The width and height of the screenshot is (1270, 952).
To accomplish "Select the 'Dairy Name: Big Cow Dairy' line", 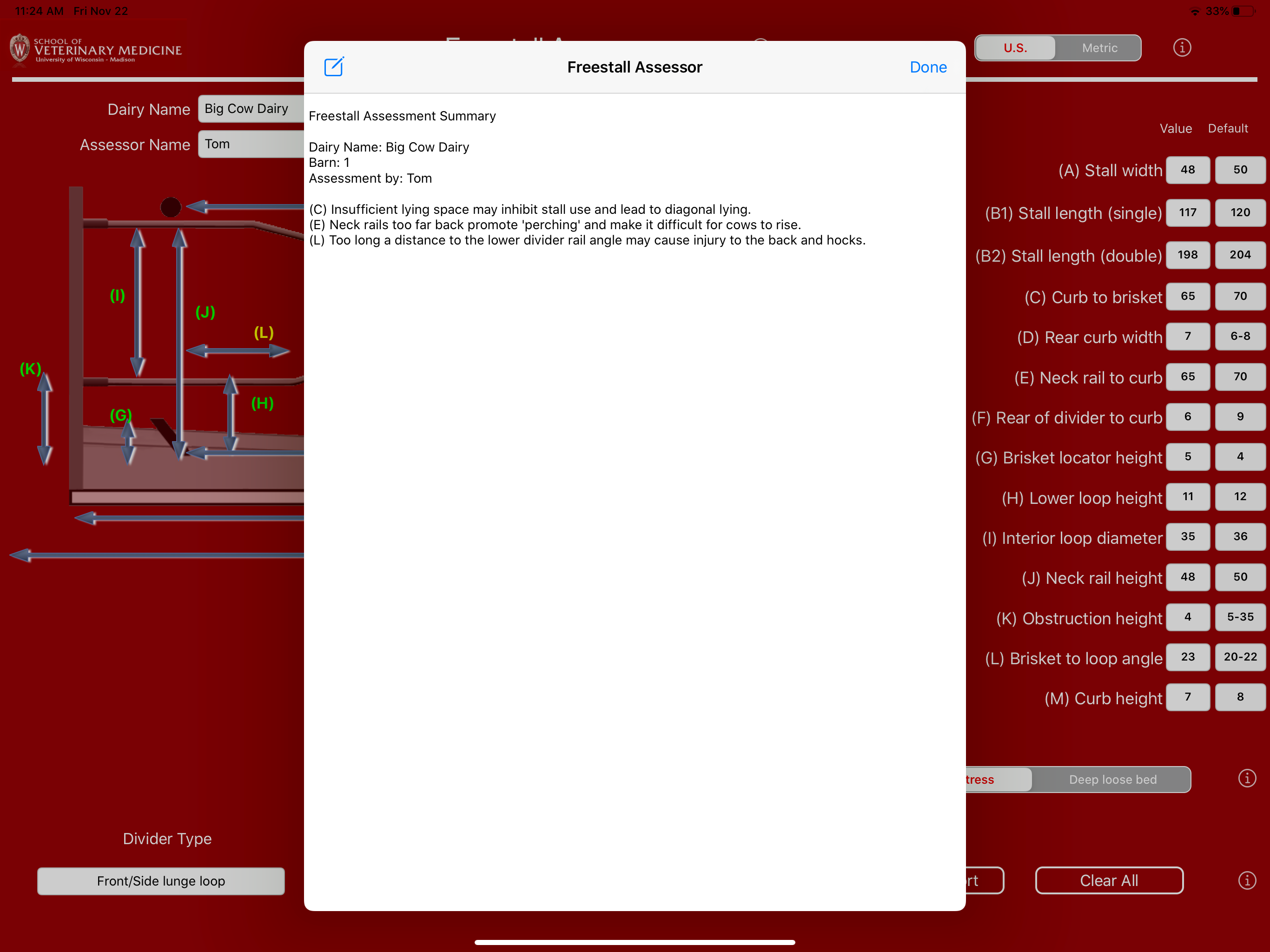I will (x=389, y=147).
